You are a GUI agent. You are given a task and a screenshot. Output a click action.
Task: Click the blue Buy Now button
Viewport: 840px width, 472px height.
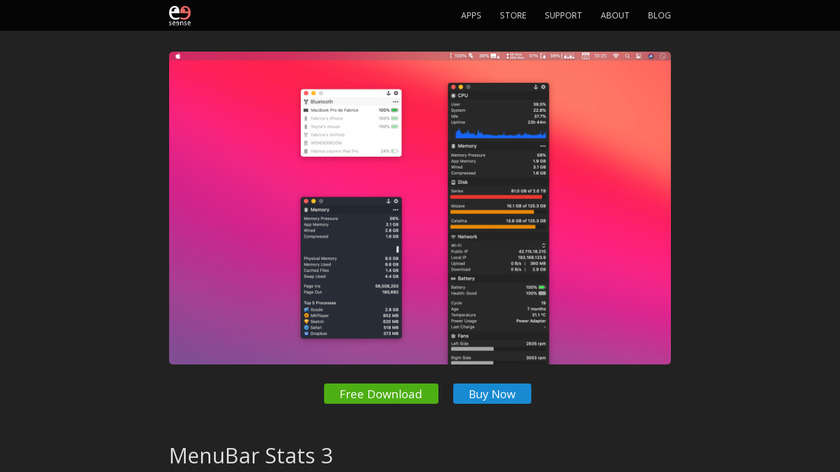pyautogui.click(x=492, y=394)
